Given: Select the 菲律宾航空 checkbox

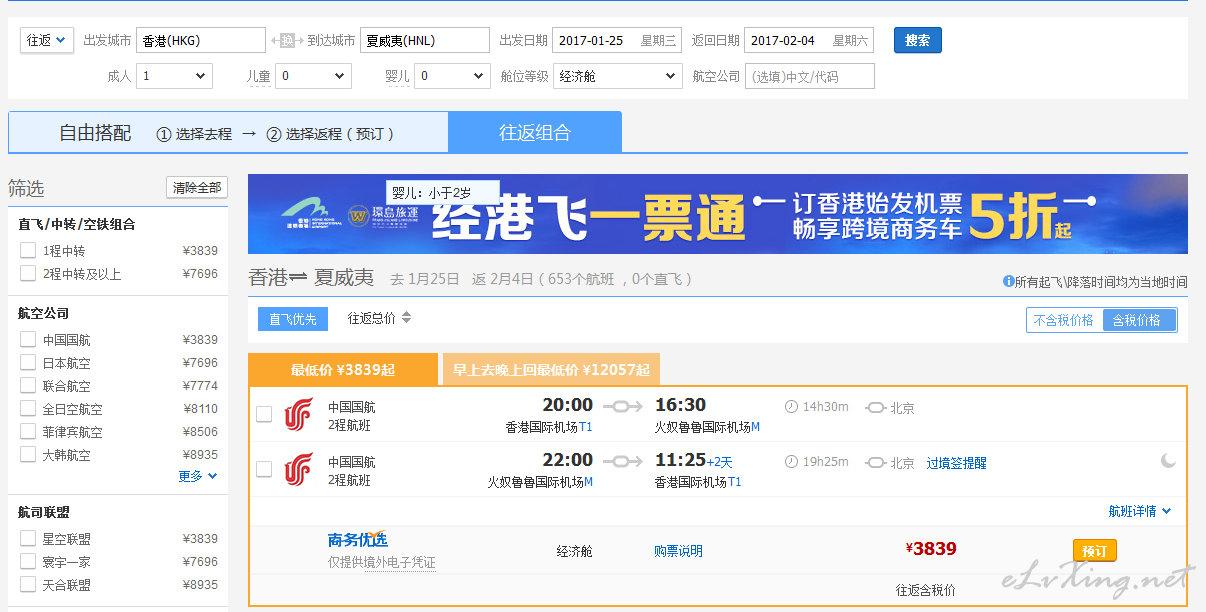Looking at the screenshot, I should 28,431.
